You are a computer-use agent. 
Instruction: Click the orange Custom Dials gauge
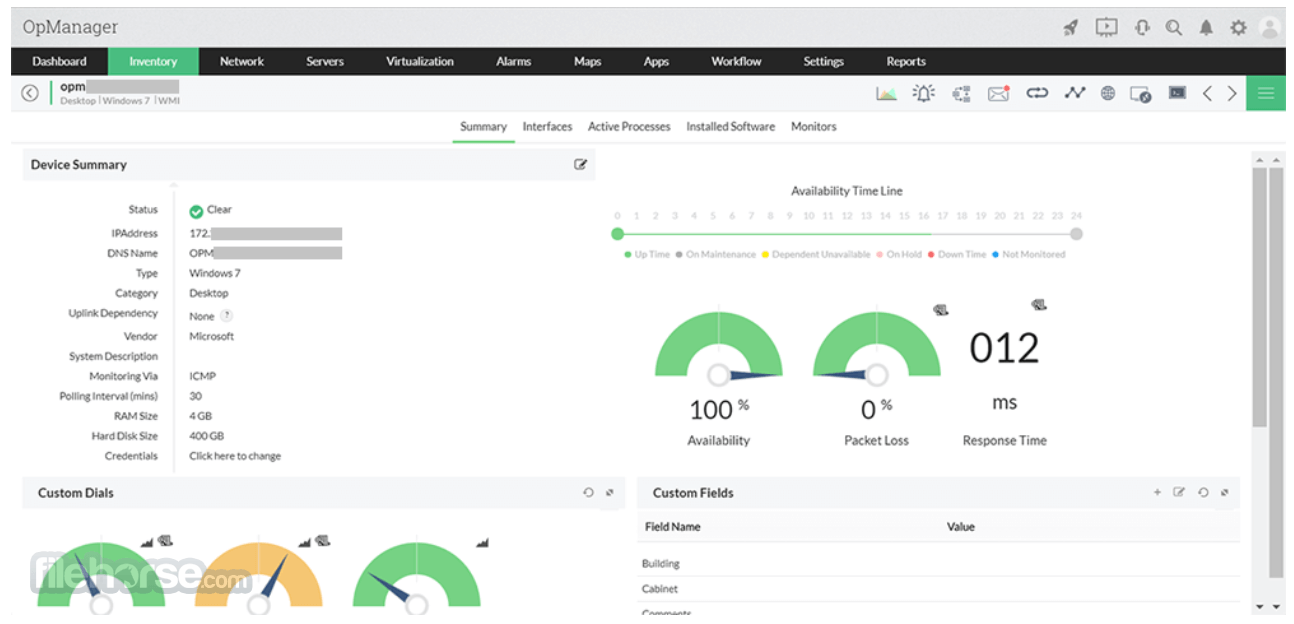pos(258,576)
